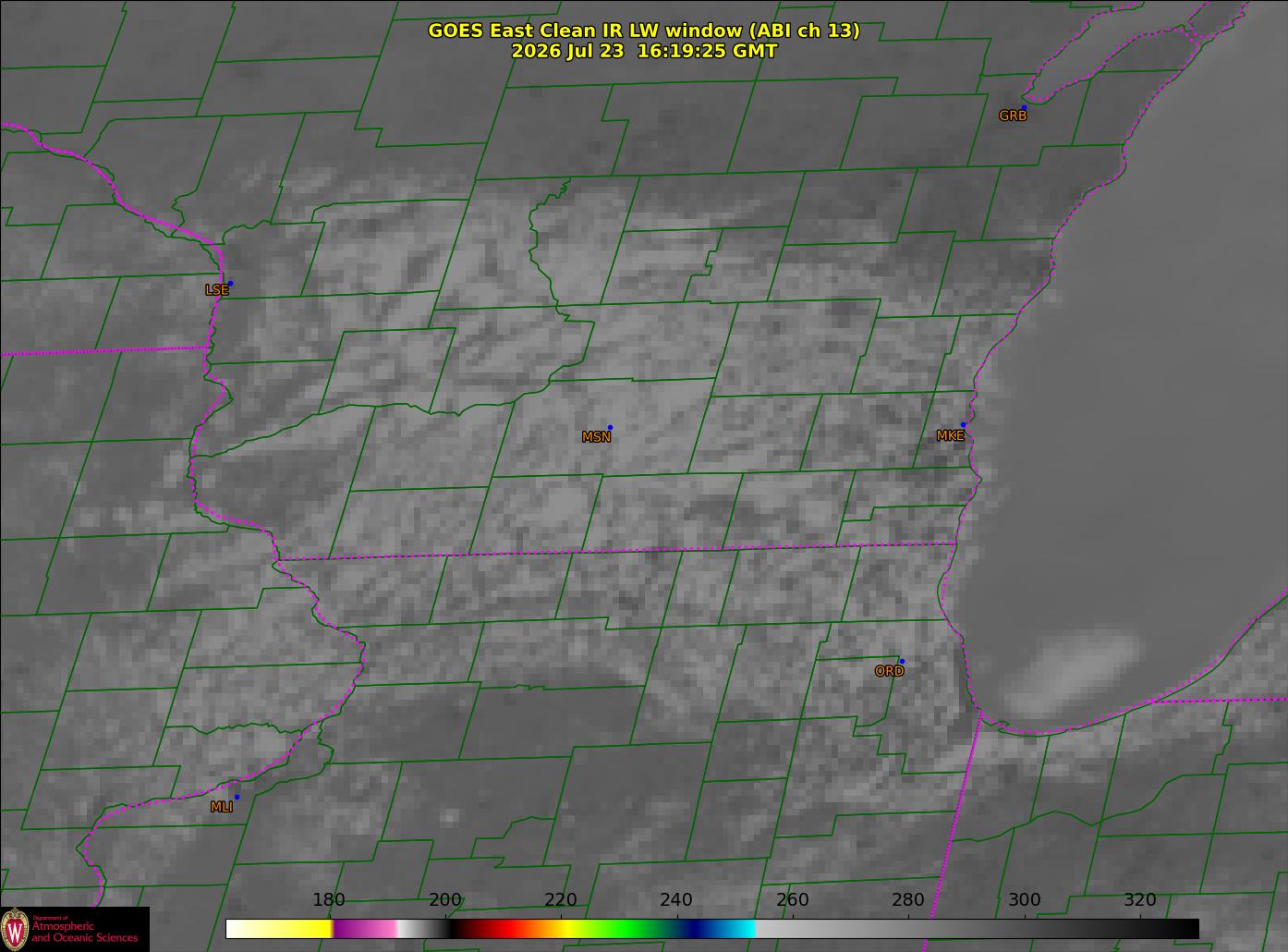1288x952 pixels.
Task: Click the 16:19:25 GMT timestamp line
Action: [644, 52]
